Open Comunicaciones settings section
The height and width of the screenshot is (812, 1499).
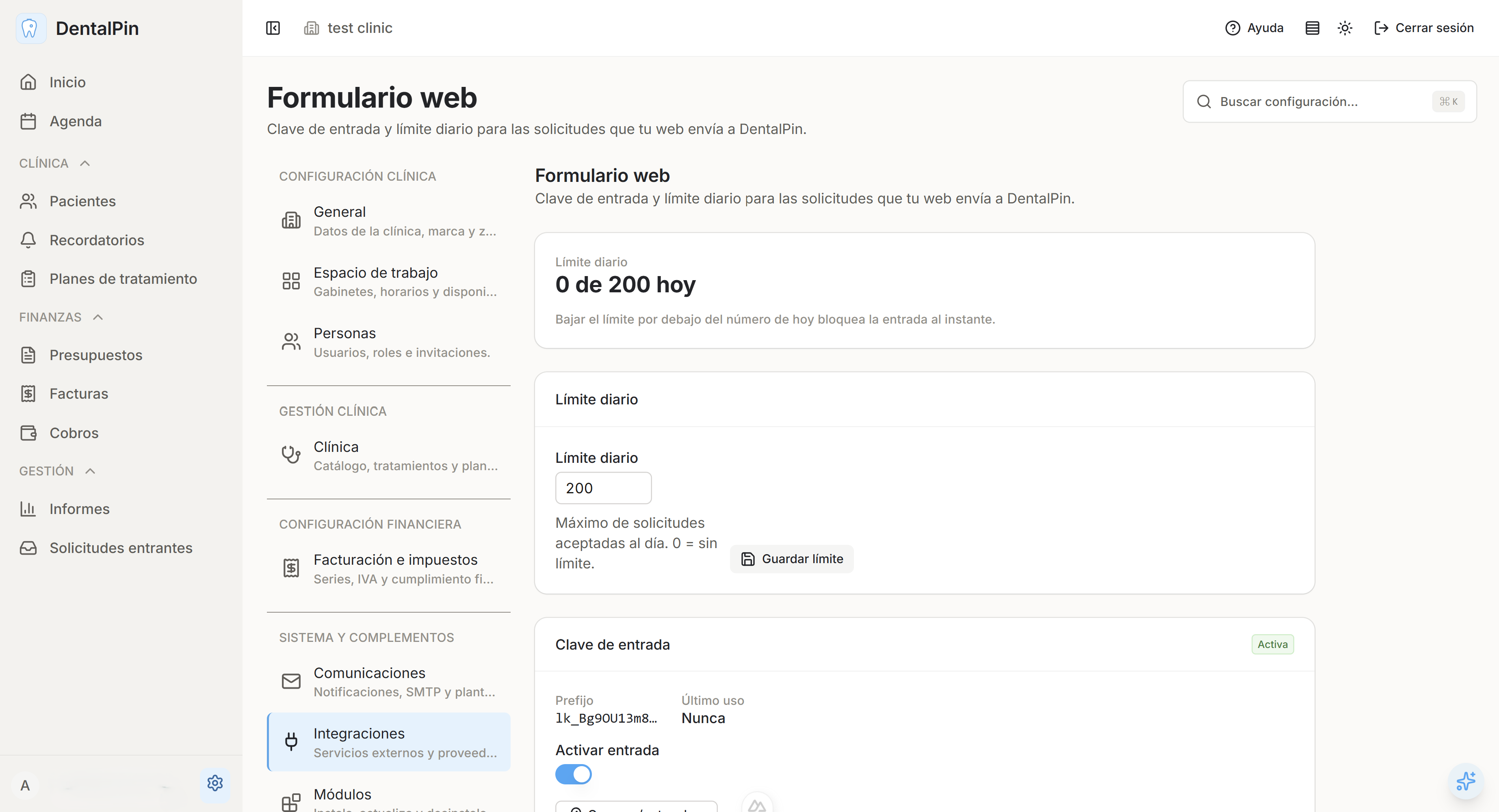click(389, 682)
